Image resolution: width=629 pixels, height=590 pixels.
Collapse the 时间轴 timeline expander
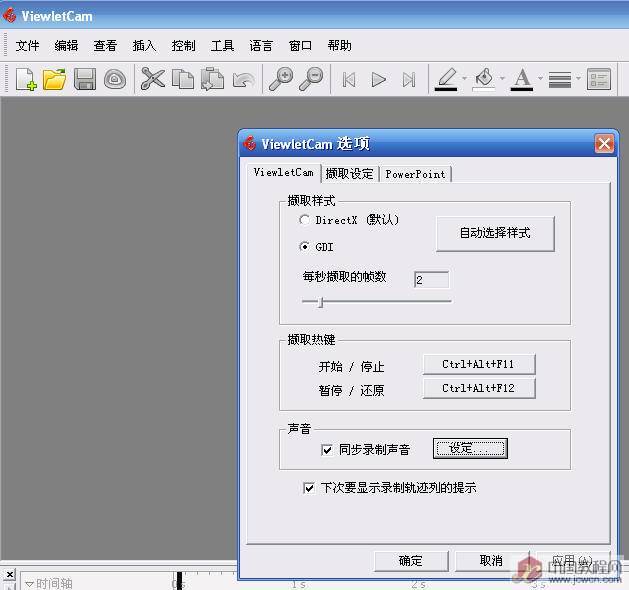point(30,584)
